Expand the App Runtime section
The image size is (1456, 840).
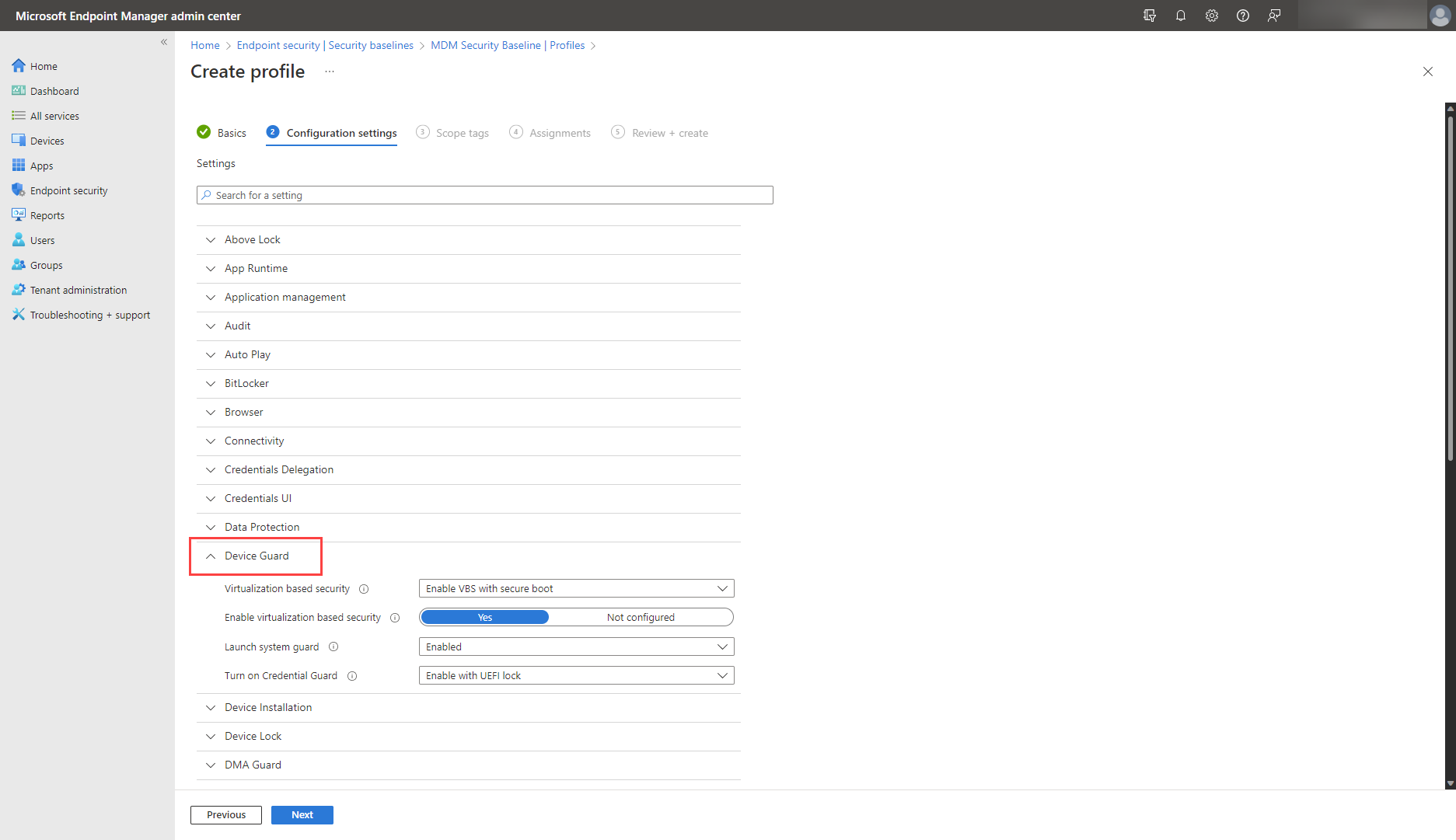click(469, 268)
